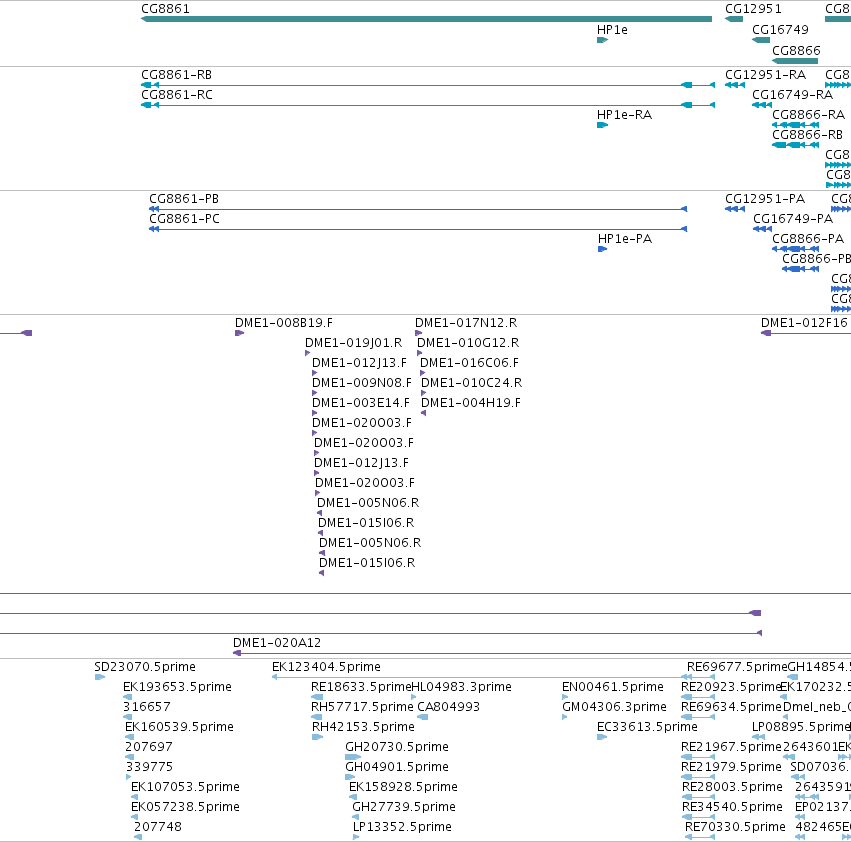Click the RE69677.5prime EST label

(x=736, y=666)
